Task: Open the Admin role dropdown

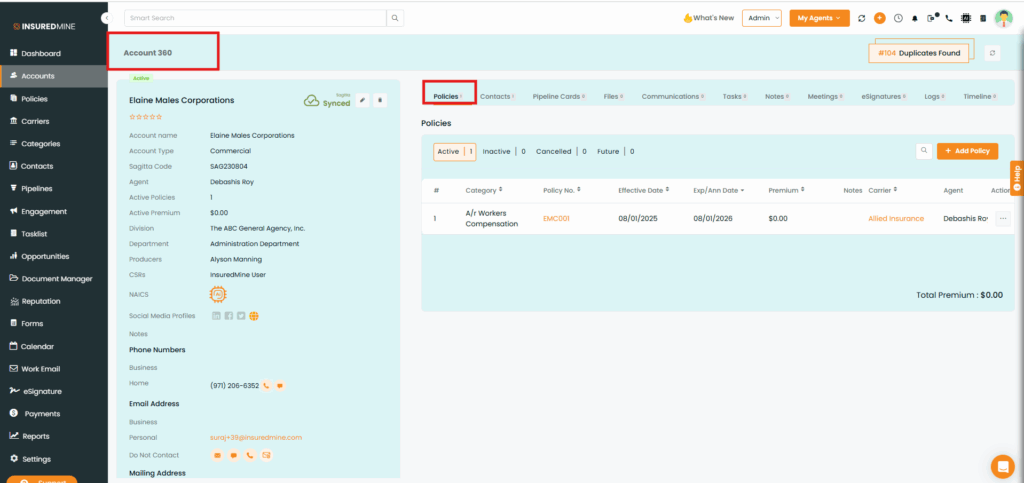Action: tap(761, 18)
